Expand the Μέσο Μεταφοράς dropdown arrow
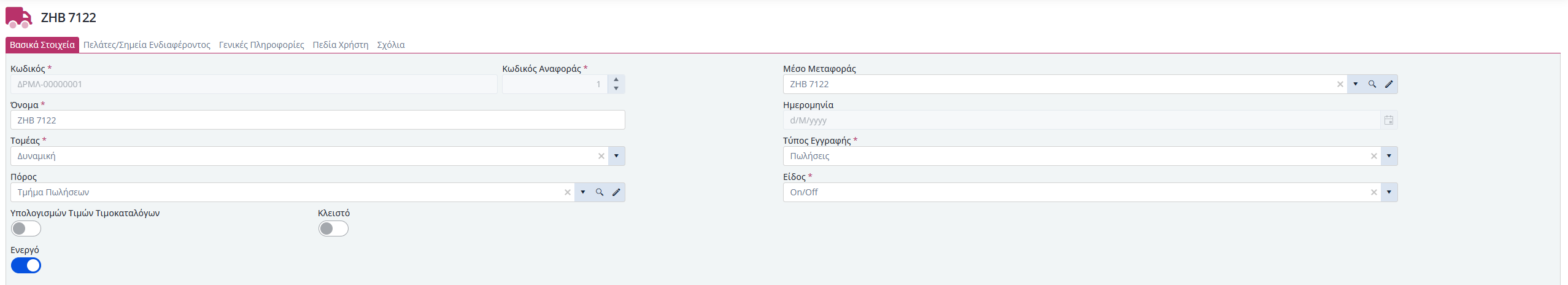1568x285 pixels. click(x=1356, y=84)
